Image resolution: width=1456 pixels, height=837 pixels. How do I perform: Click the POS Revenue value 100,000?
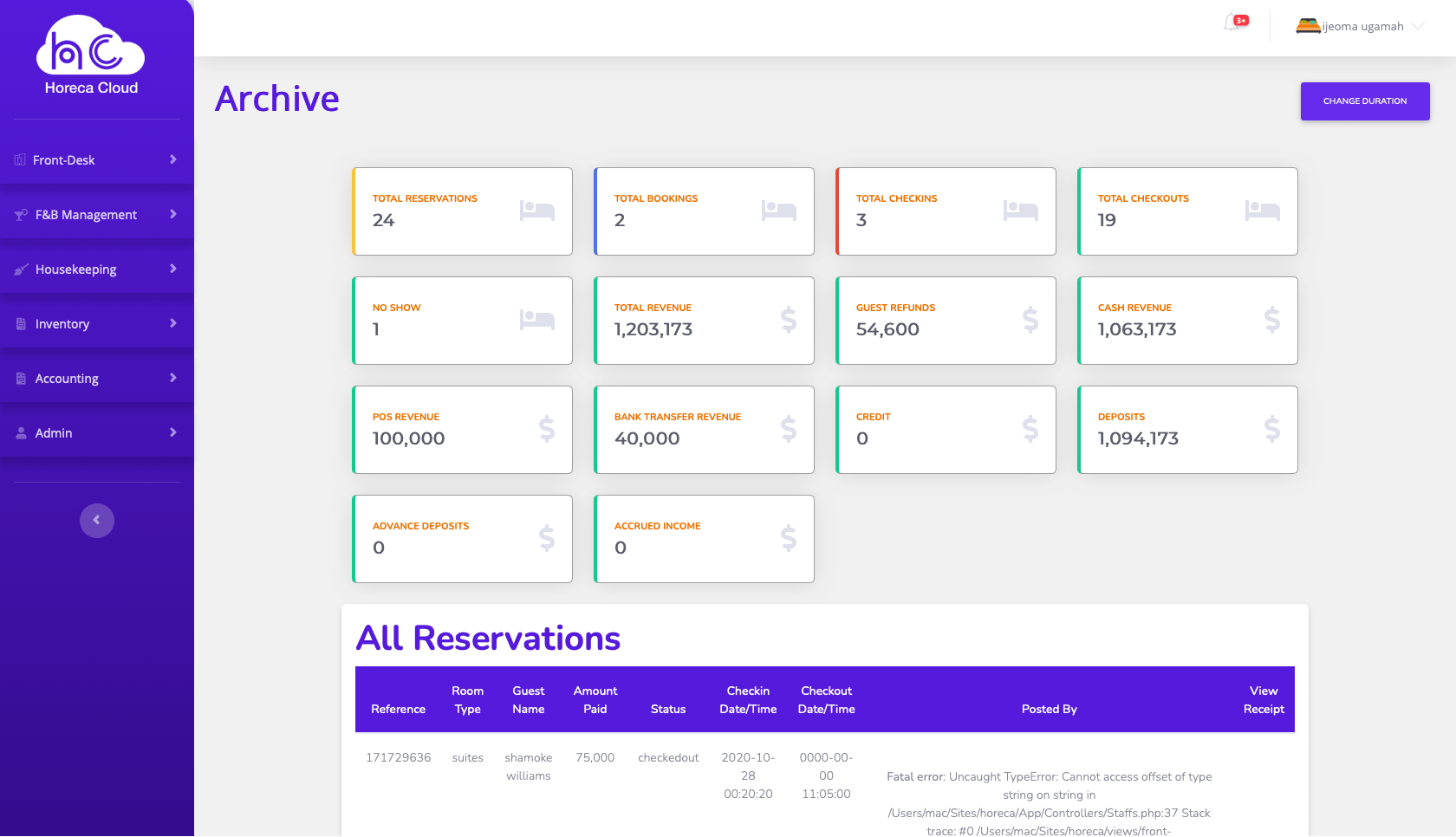click(x=408, y=438)
